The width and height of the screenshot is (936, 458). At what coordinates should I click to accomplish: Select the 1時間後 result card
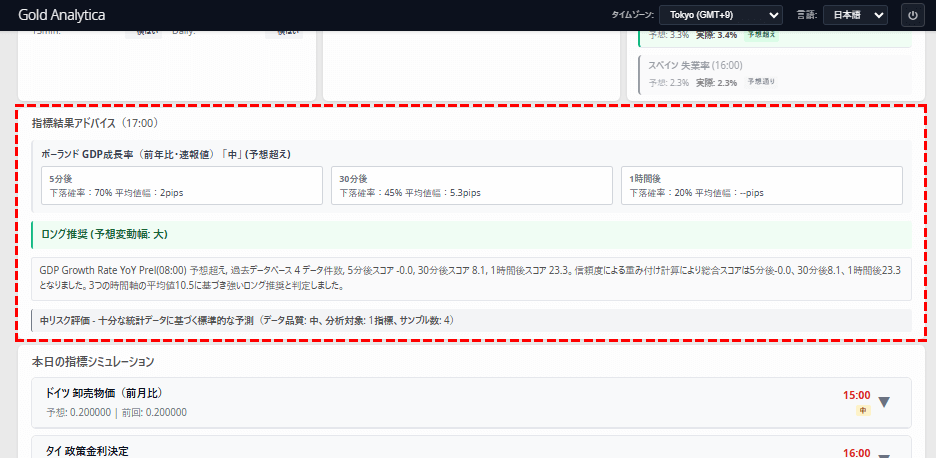(762, 186)
